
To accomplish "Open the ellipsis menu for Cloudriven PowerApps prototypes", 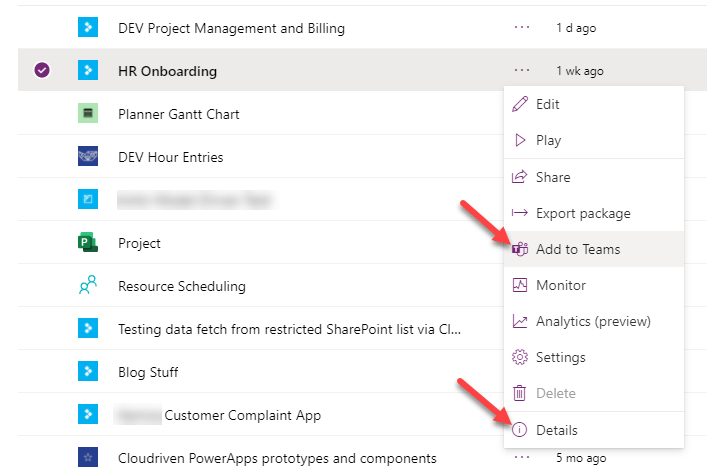I will pos(521,457).
